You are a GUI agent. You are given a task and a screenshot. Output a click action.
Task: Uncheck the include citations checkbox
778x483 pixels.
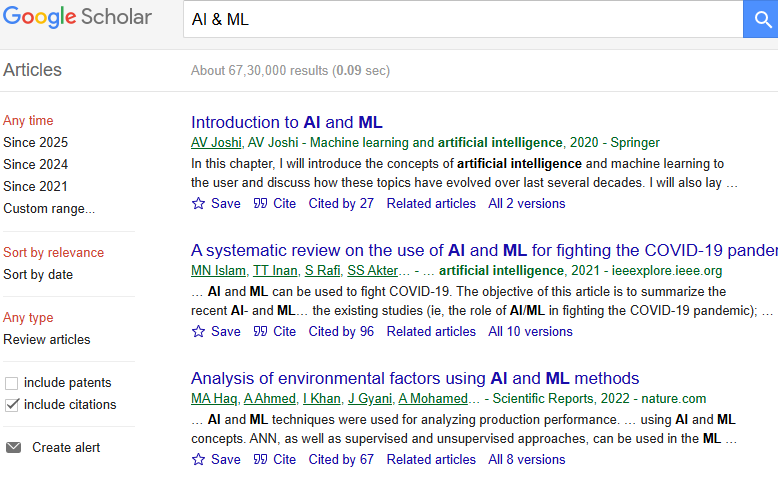[x=11, y=405]
